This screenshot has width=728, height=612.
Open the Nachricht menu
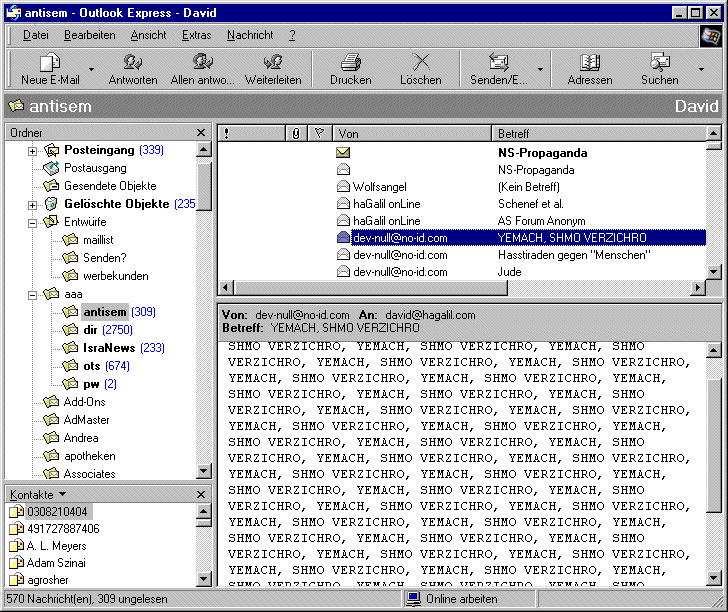(250, 35)
